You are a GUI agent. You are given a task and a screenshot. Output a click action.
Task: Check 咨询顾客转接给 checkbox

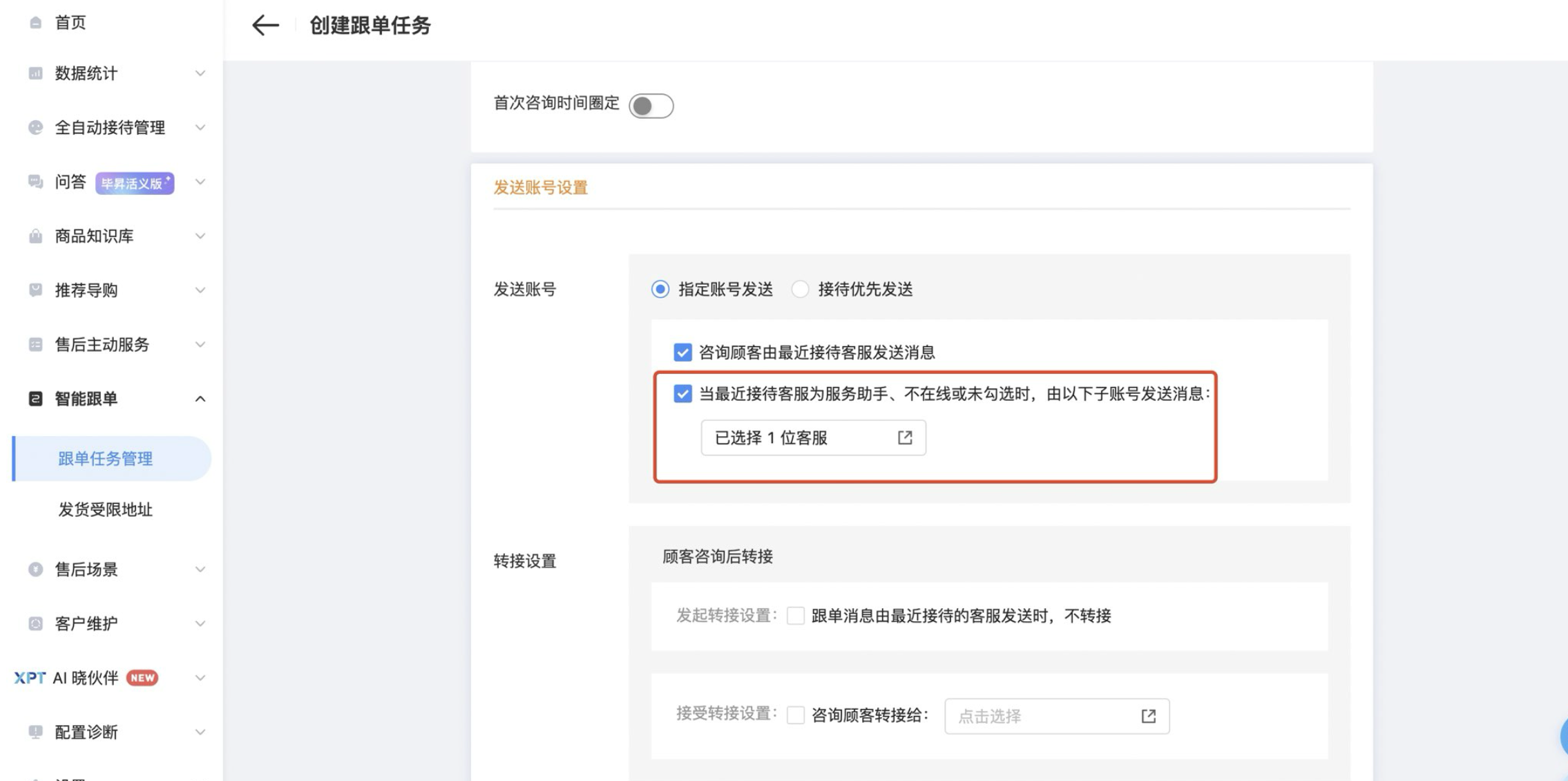tap(796, 715)
